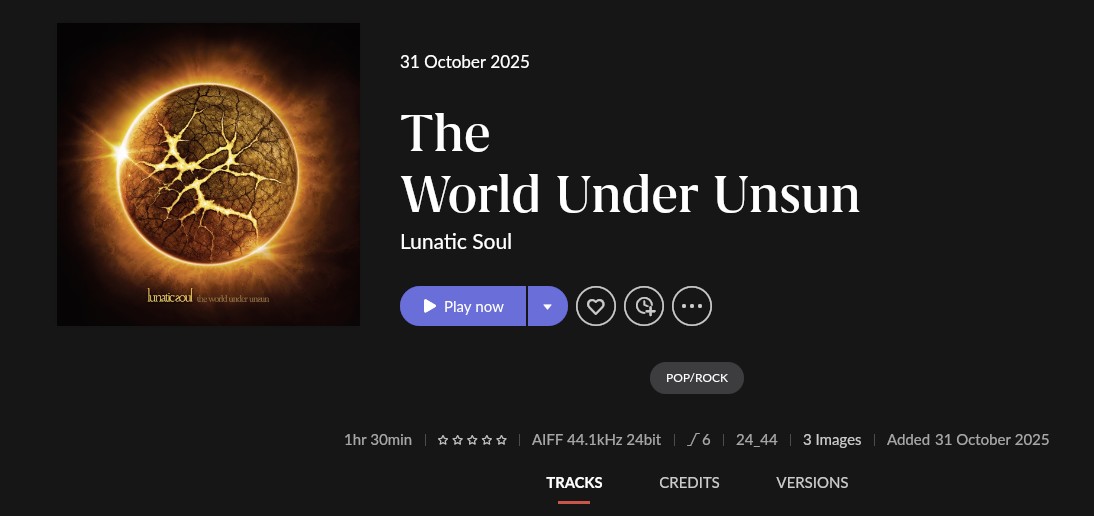Click the album cover artwork
This screenshot has width=1094, height=516.
click(x=208, y=174)
